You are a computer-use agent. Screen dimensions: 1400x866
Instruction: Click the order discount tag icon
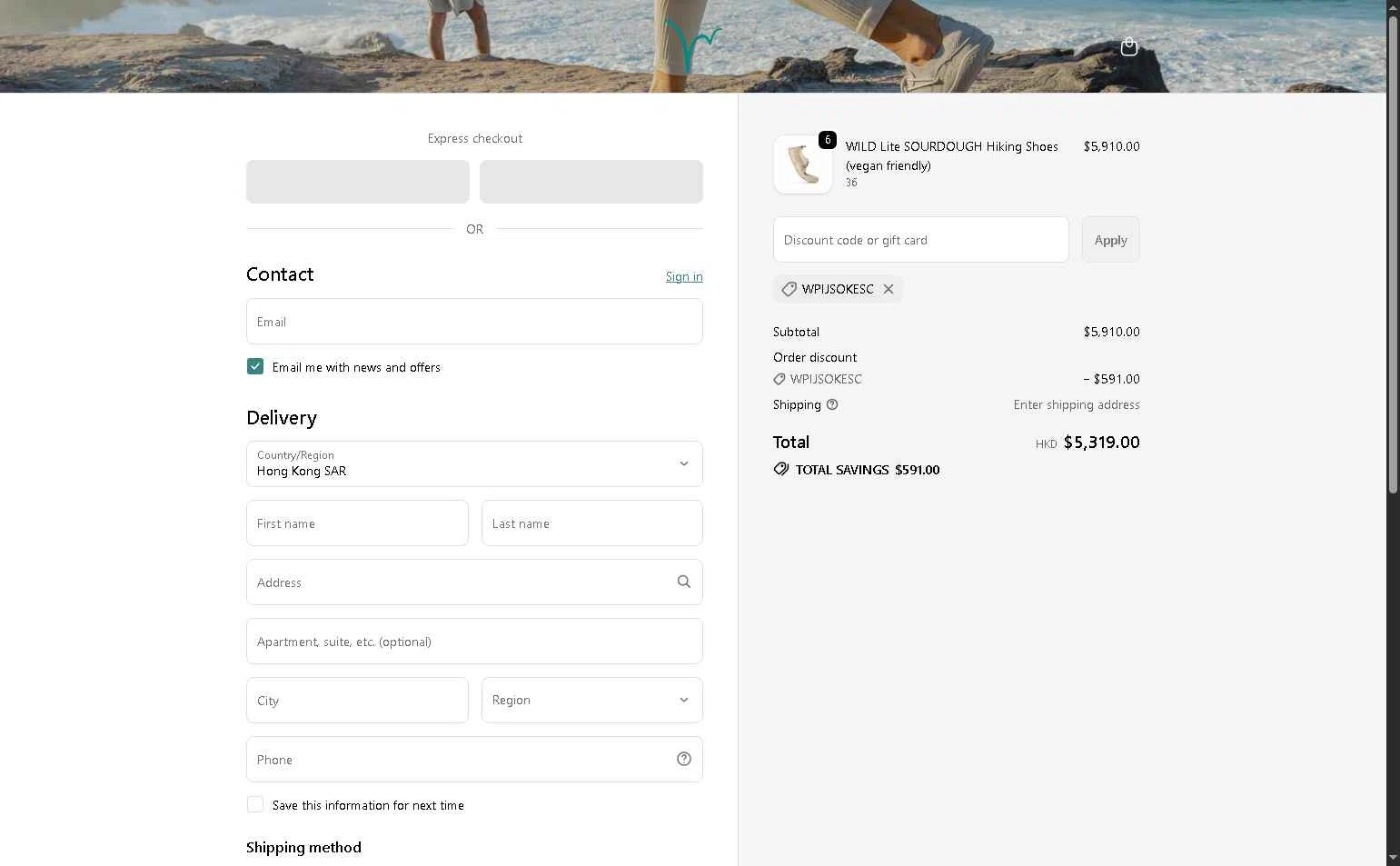tap(779, 379)
